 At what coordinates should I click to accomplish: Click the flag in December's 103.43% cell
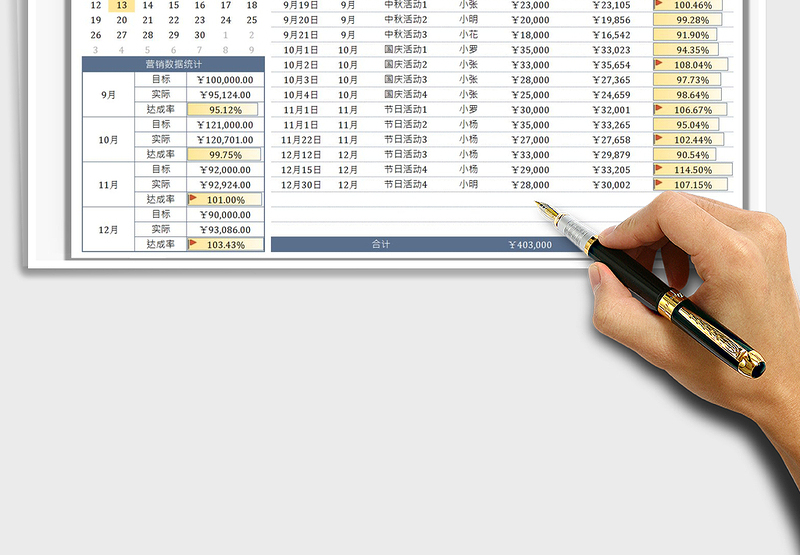[194, 244]
